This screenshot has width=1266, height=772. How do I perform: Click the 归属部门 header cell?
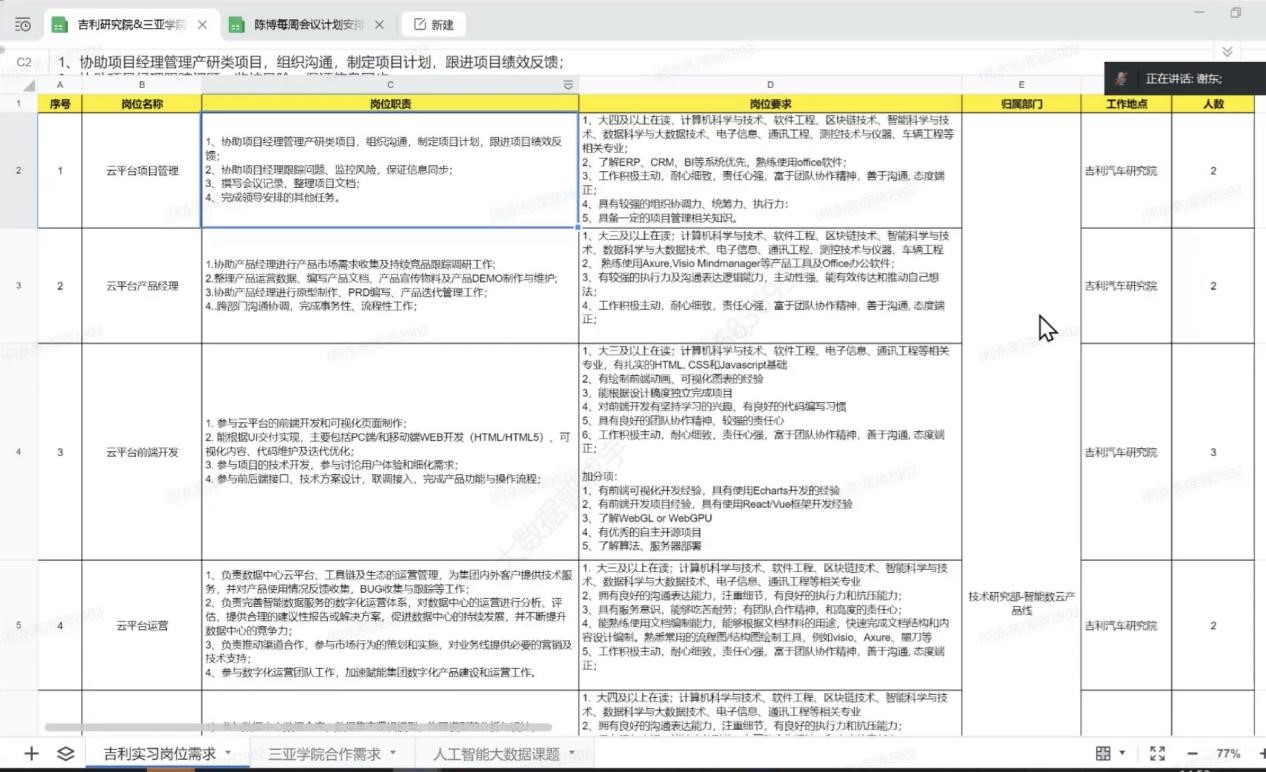pyautogui.click(x=1021, y=103)
